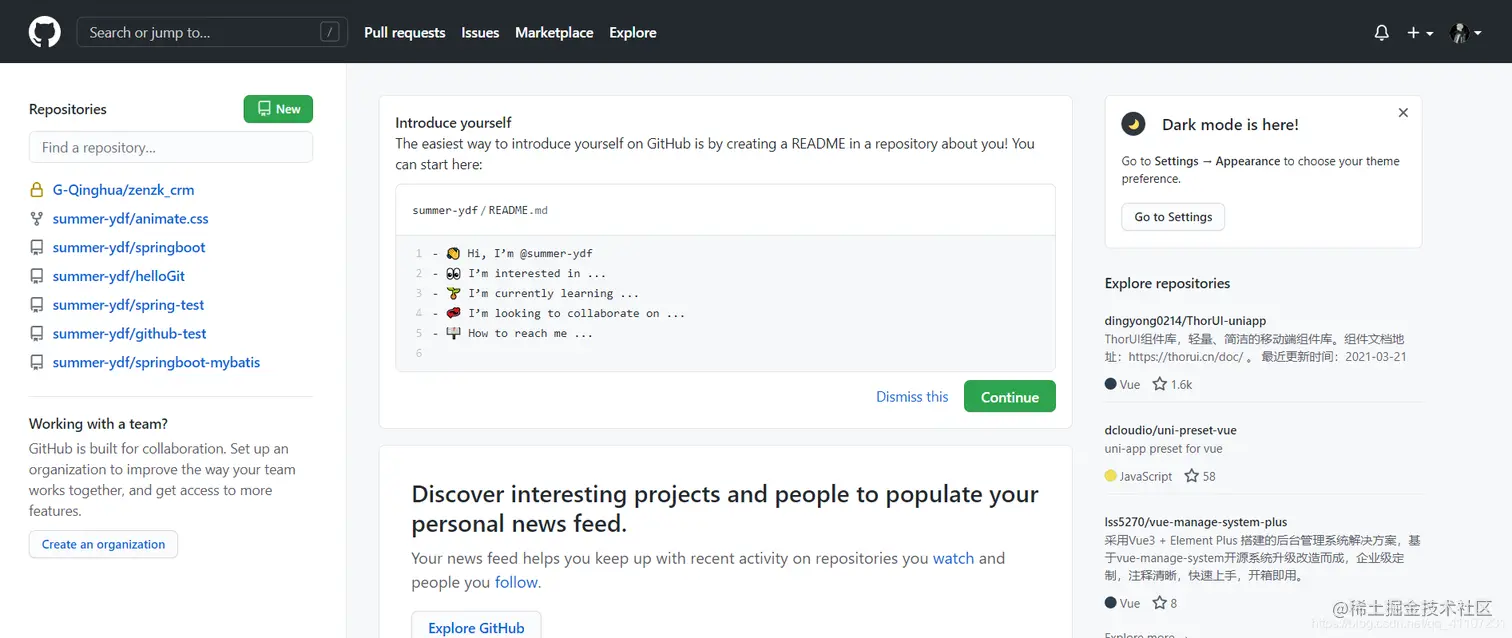Click the Explore GitHub button

476,627
